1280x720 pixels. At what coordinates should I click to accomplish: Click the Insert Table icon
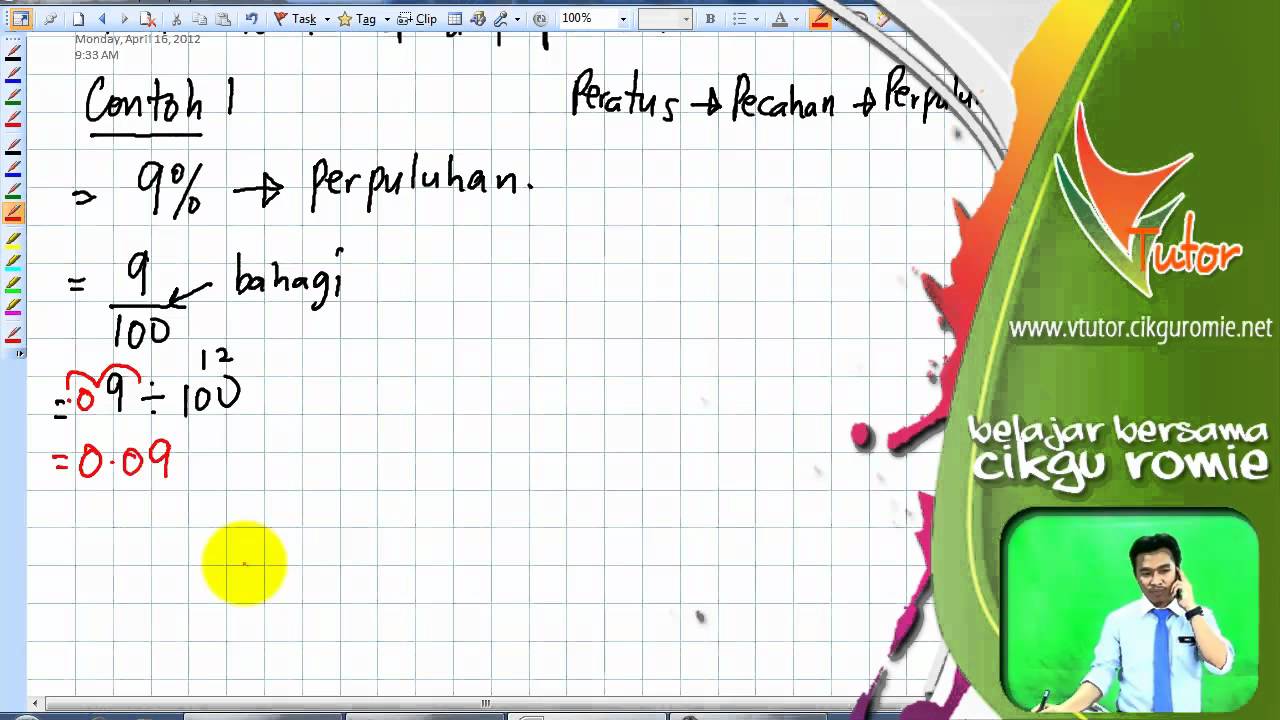click(454, 19)
